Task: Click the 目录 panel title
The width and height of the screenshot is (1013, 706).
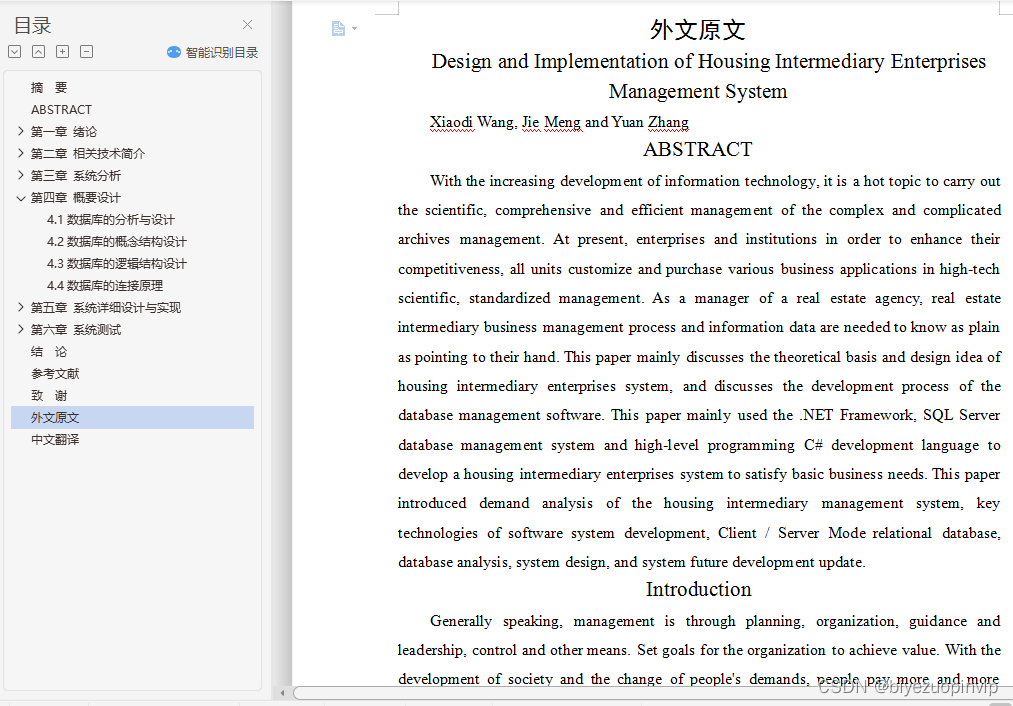Action: click(32, 25)
